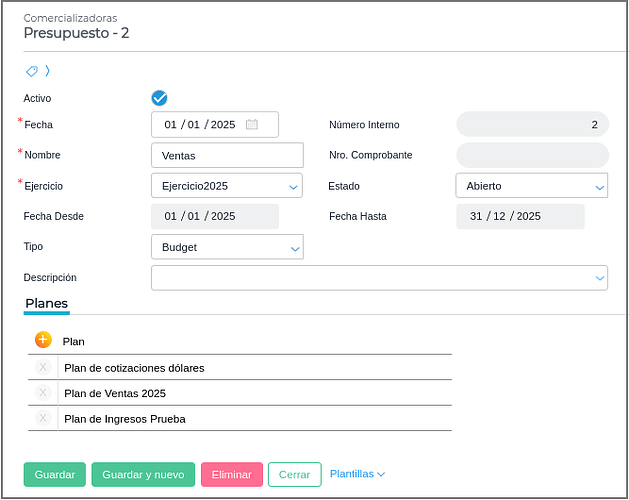Remove Plan de Ingresos Prueba row
This screenshot has height=500, width=629.
(x=43, y=418)
